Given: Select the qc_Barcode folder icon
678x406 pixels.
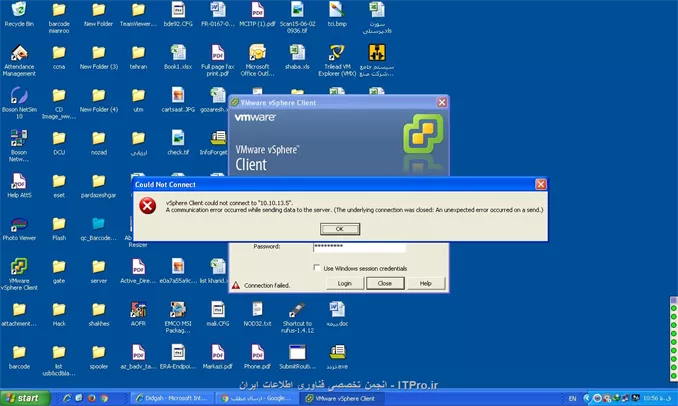Looking at the screenshot, I should [x=99, y=229].
